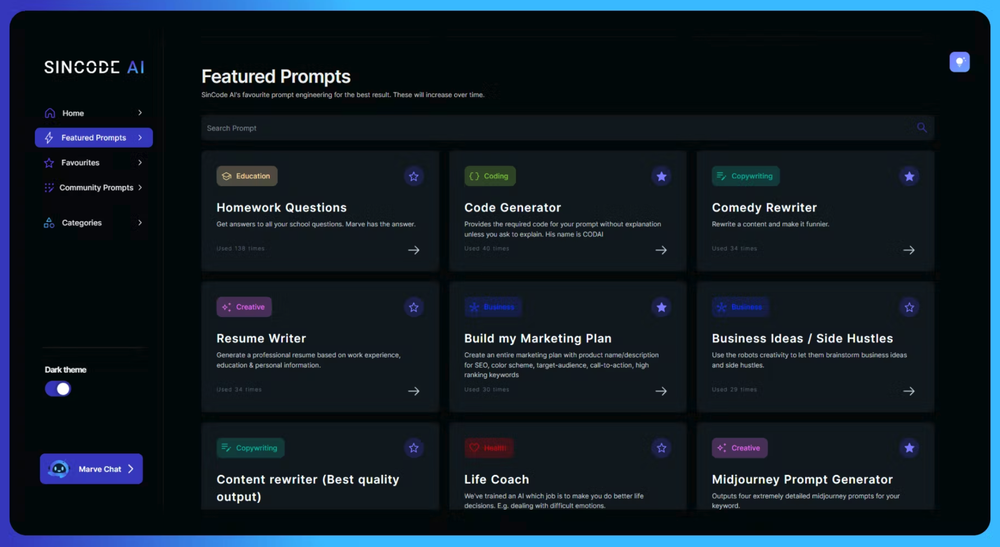This screenshot has width=1000, height=547.
Task: Open the Life Coach prompt title
Action: click(496, 479)
